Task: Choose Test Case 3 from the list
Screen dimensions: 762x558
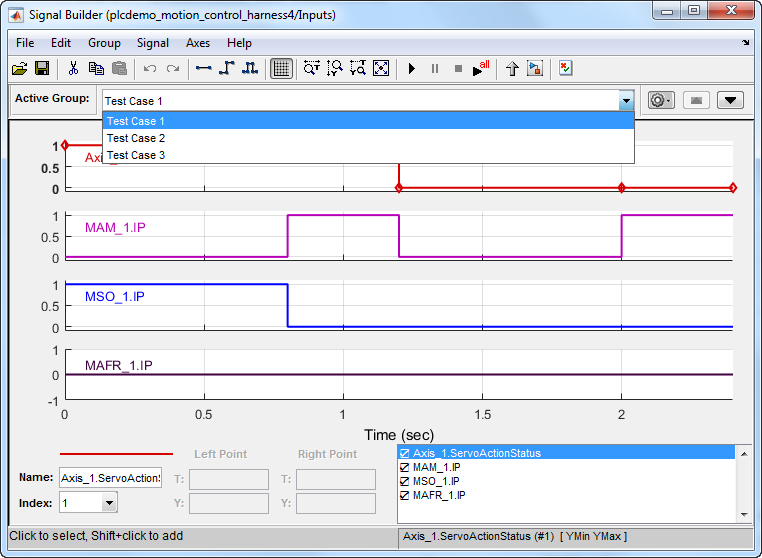Action: (x=368, y=155)
